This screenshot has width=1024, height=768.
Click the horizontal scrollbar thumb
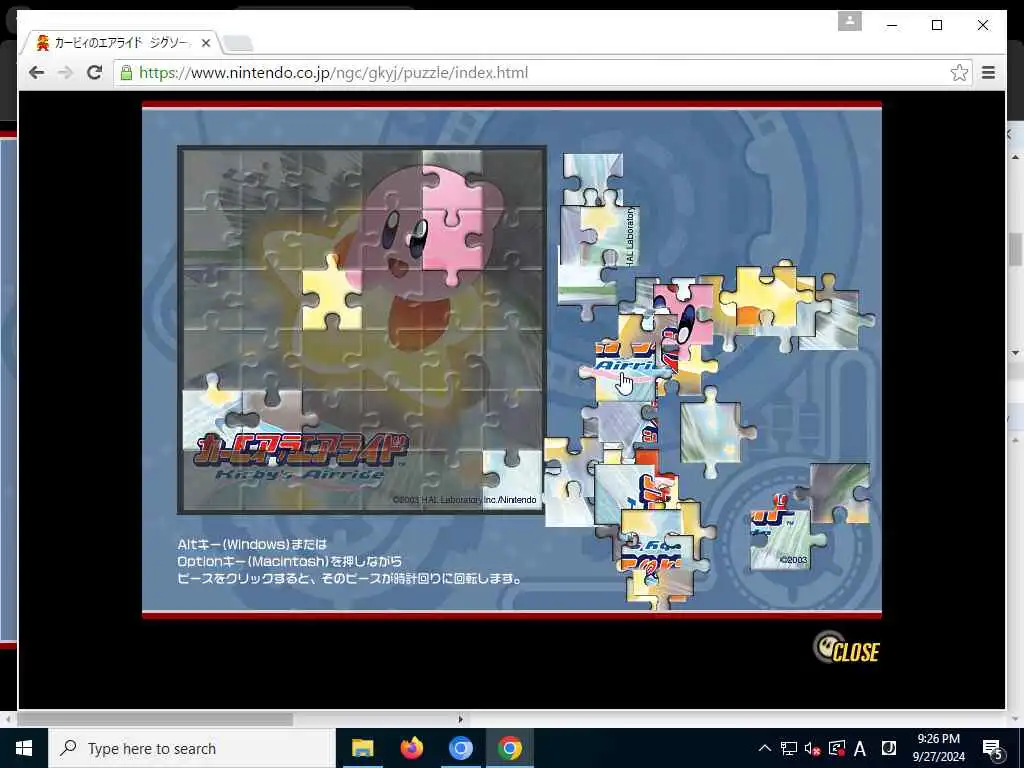pyautogui.click(x=155, y=719)
